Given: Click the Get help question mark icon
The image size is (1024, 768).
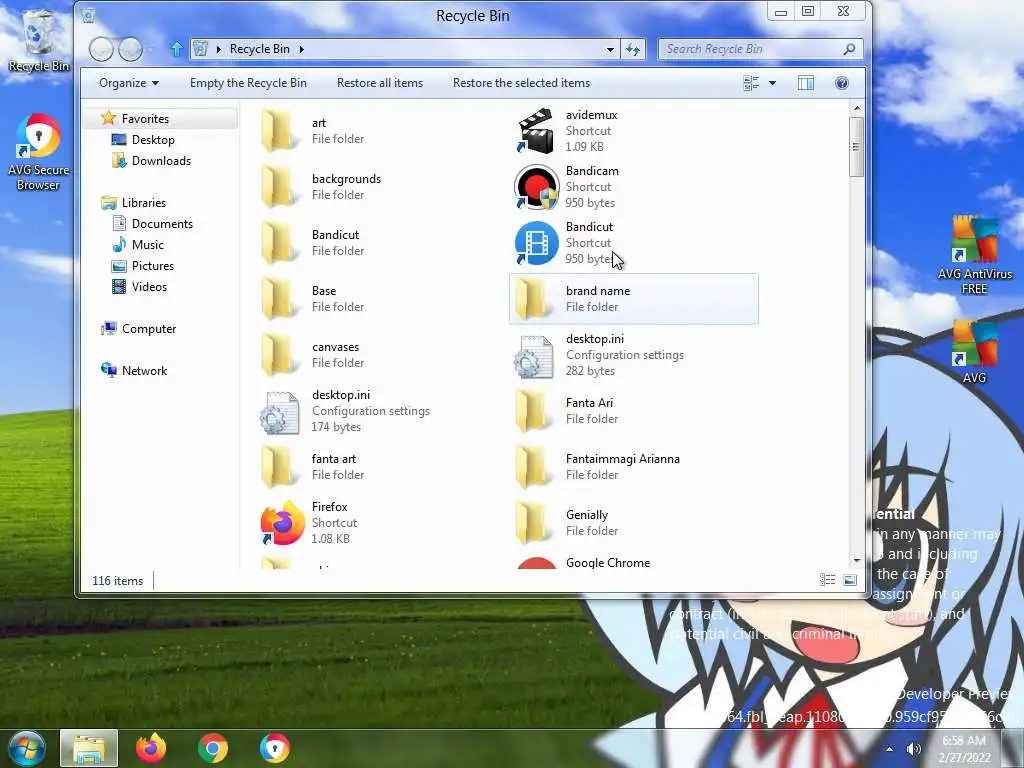Looking at the screenshot, I should [x=842, y=83].
